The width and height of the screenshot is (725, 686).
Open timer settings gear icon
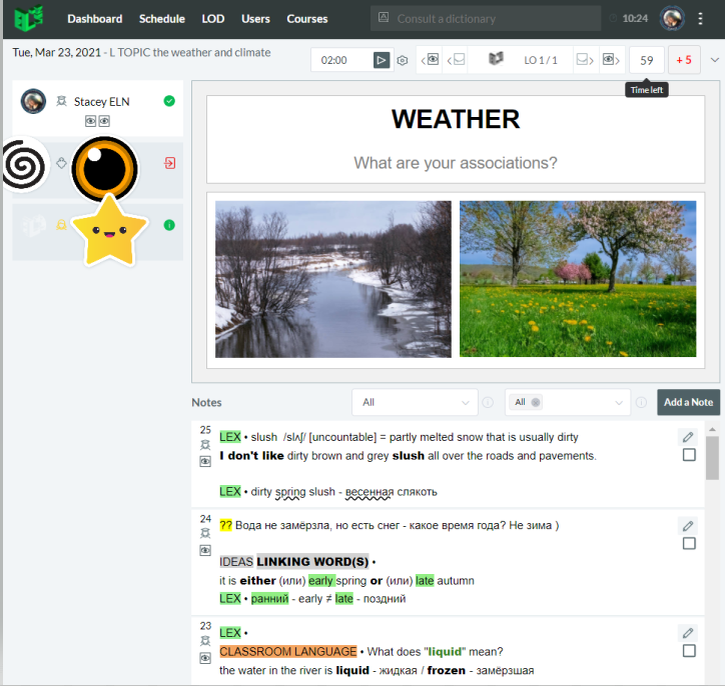tap(402, 61)
